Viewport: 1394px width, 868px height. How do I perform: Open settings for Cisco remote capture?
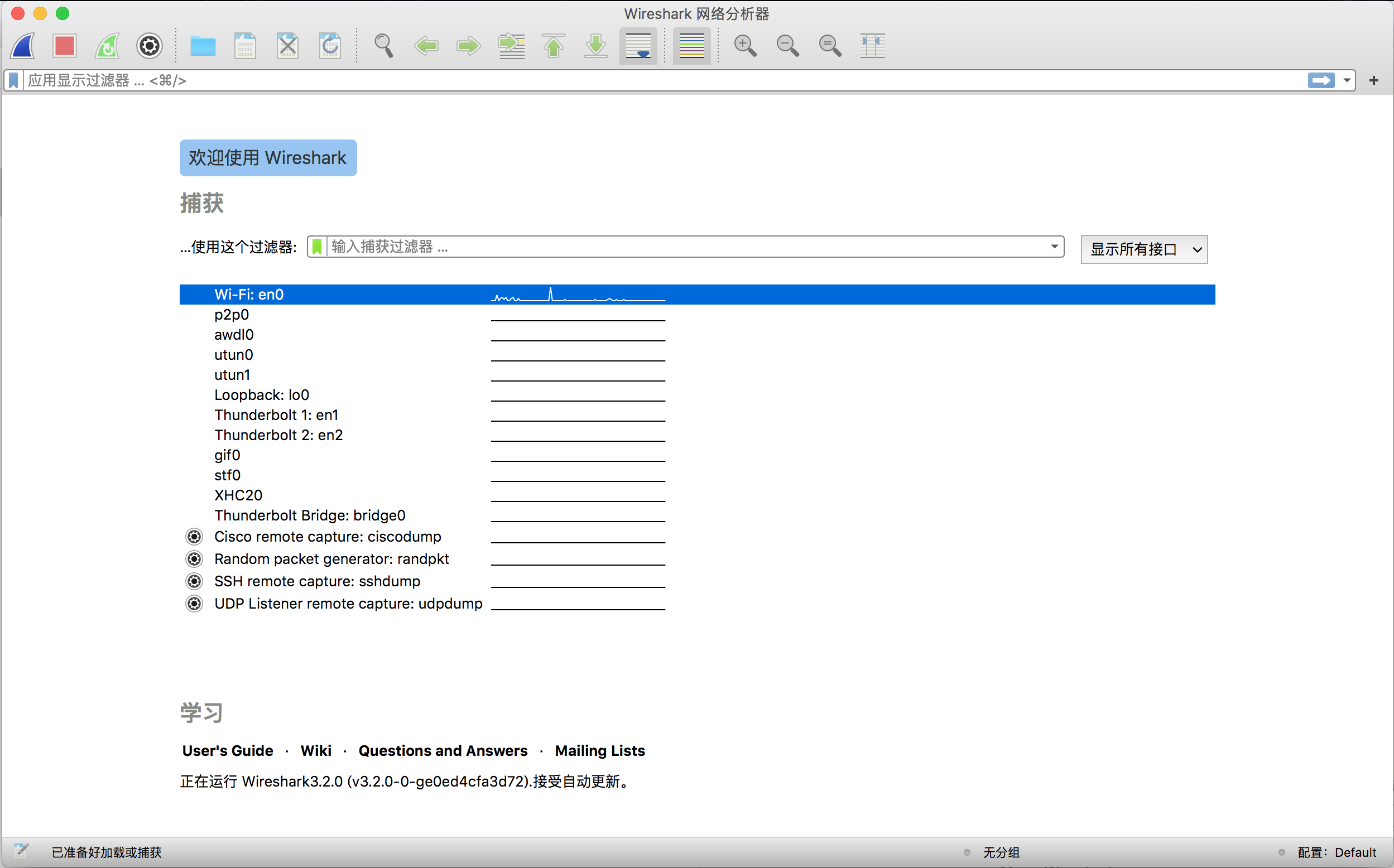tap(195, 537)
